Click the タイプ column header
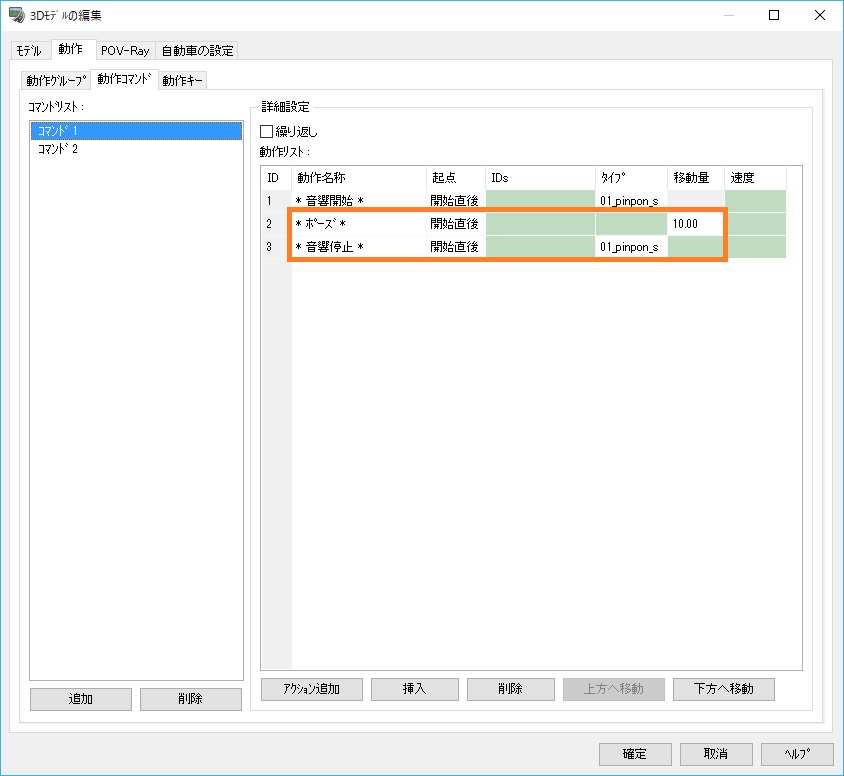The height and width of the screenshot is (776, 844). [631, 178]
